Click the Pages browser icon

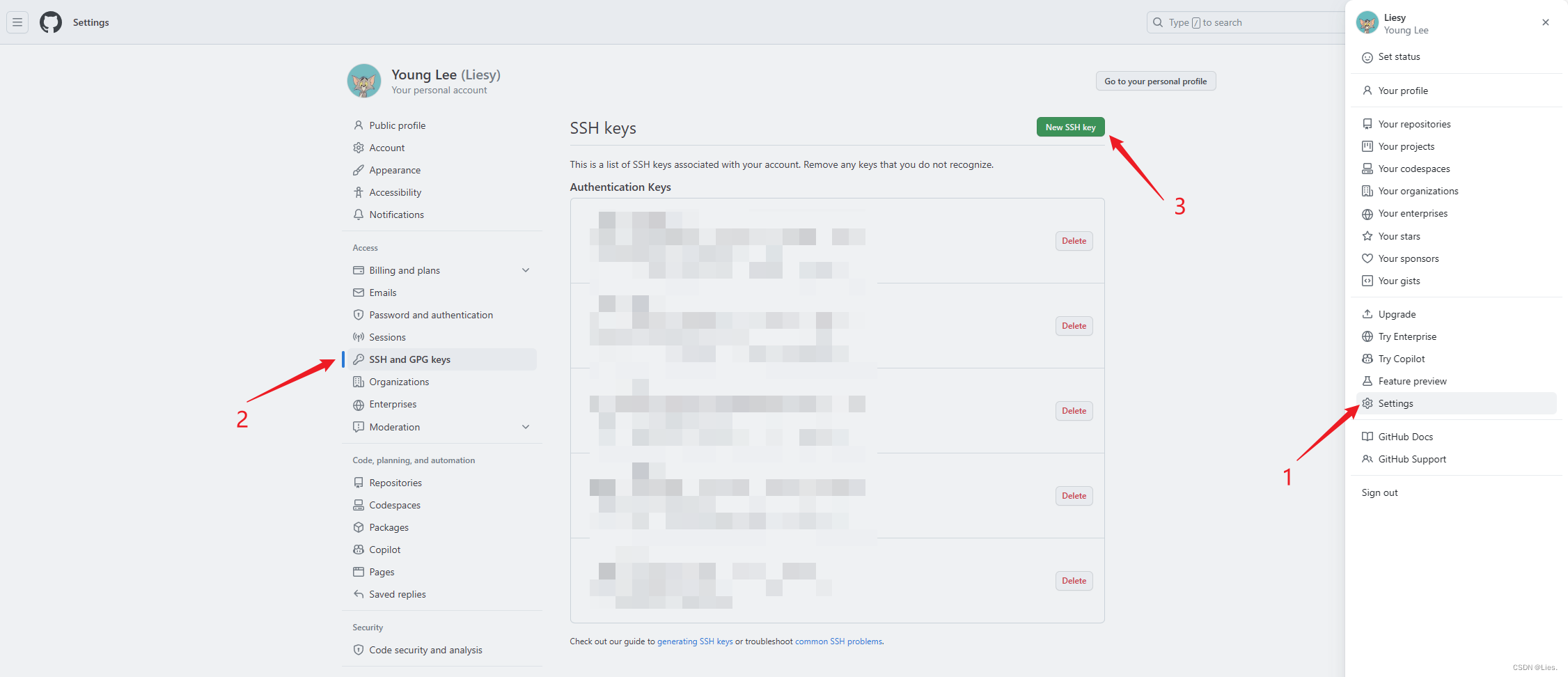[359, 572]
